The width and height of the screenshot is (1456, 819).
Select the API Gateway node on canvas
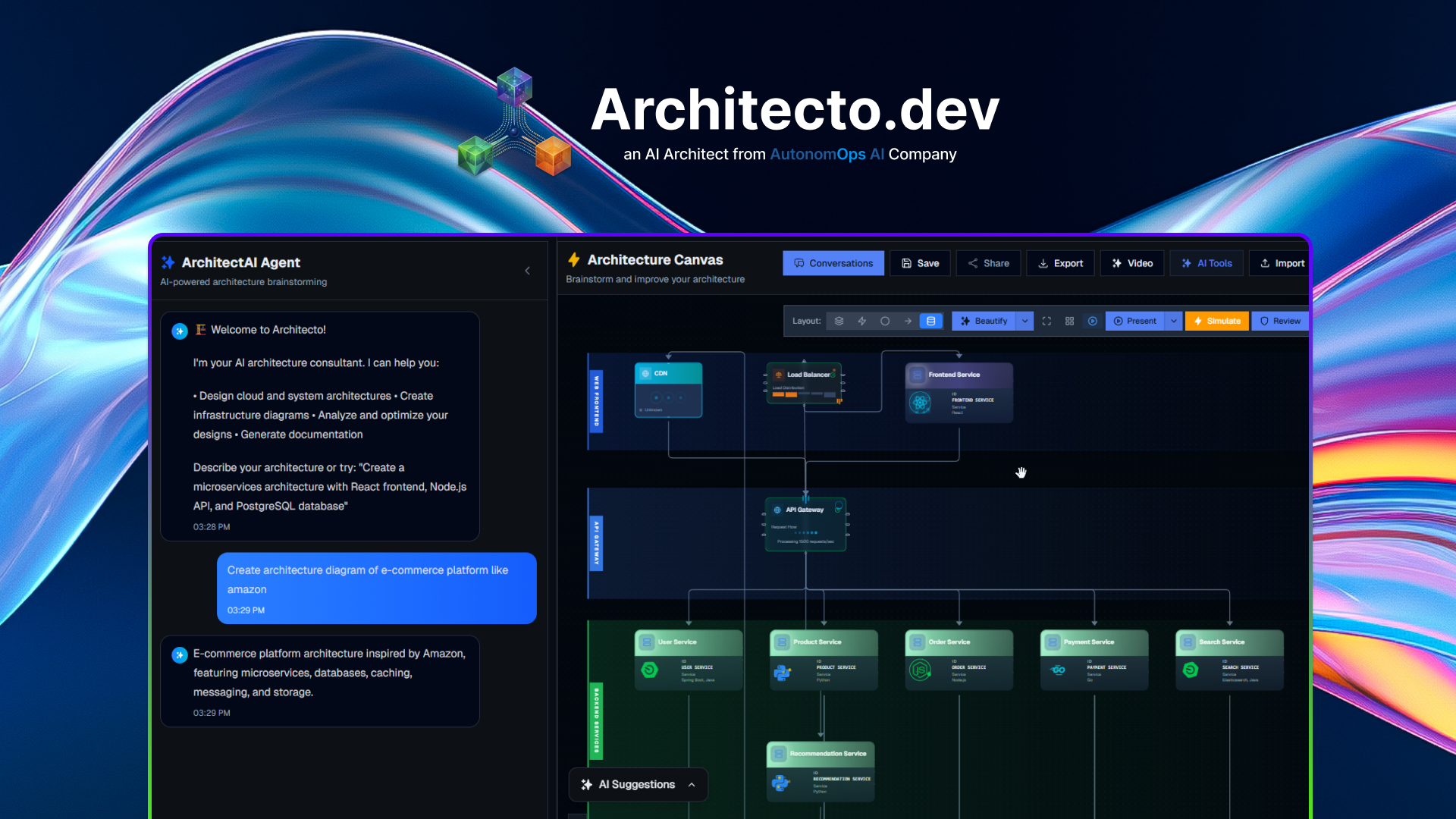click(x=805, y=523)
